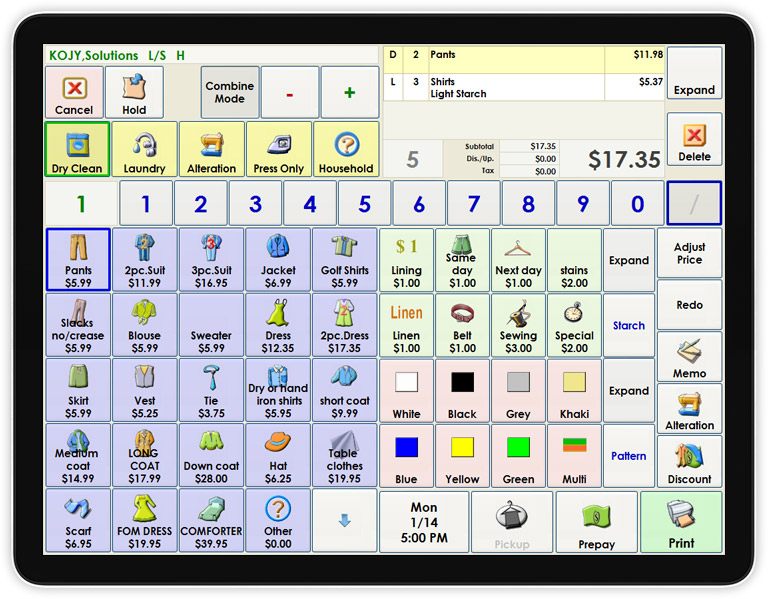Add a 3pc.Suit to the order

tap(211, 259)
